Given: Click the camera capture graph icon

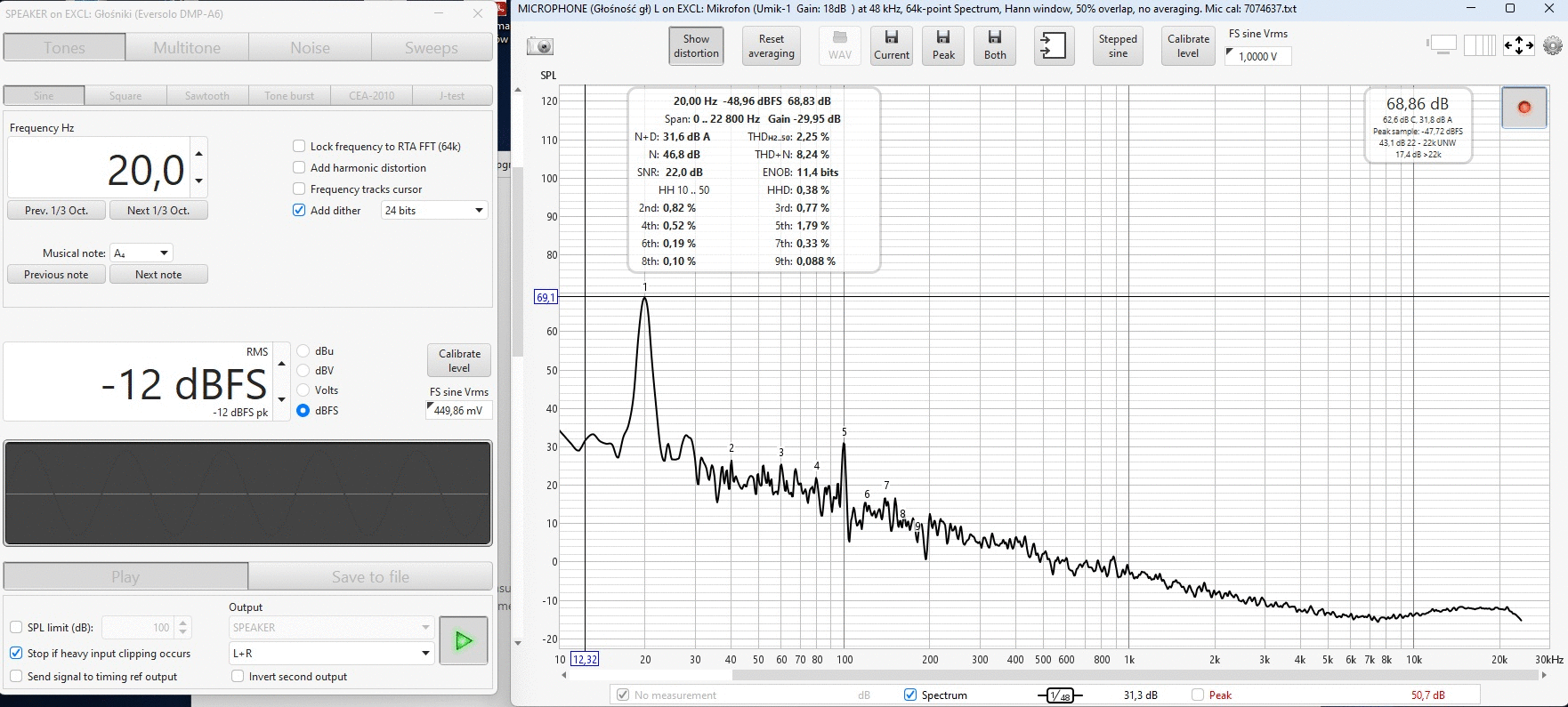Looking at the screenshot, I should pyautogui.click(x=540, y=46).
